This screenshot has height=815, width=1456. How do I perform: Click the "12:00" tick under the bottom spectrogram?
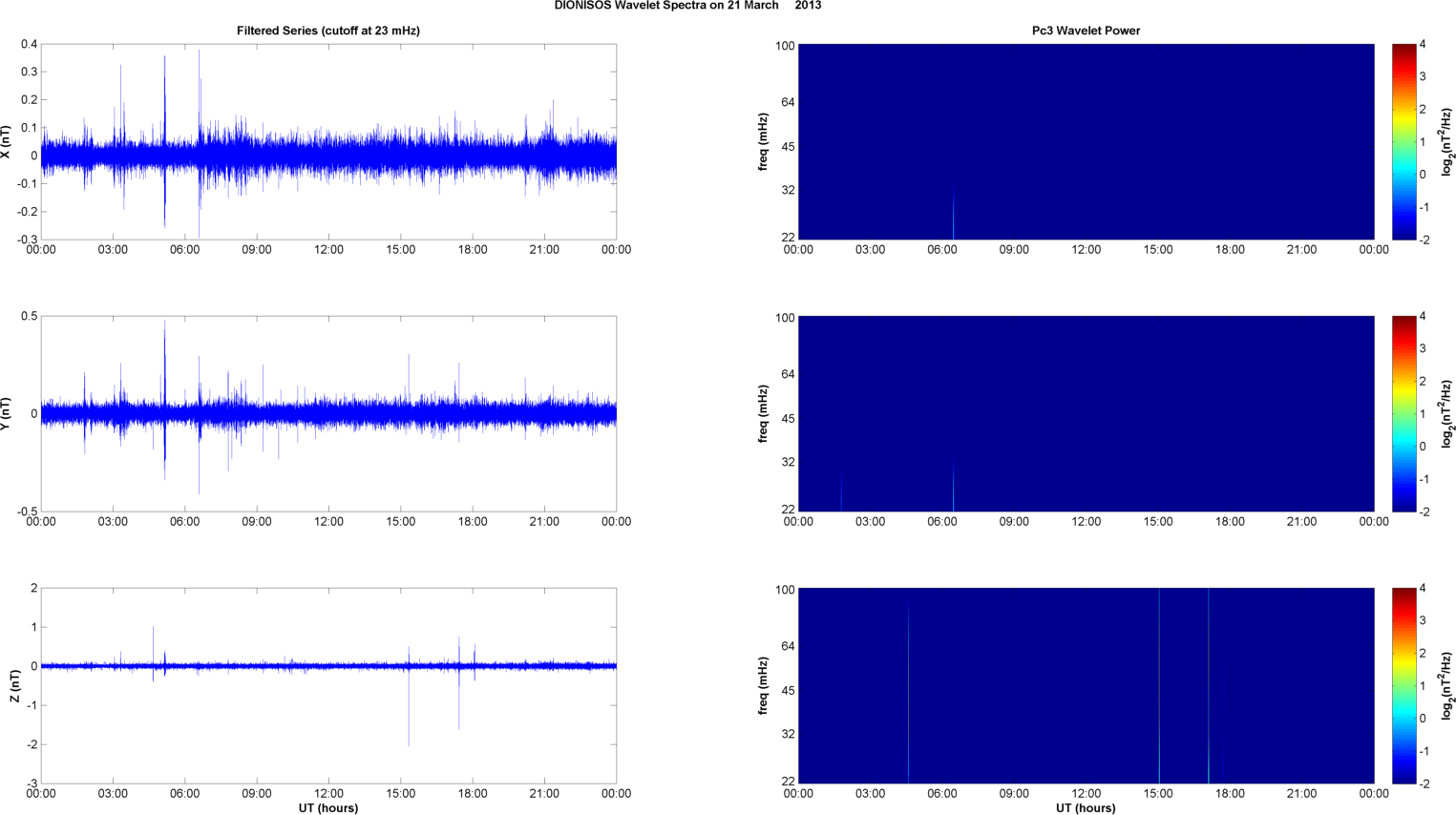point(1086,794)
